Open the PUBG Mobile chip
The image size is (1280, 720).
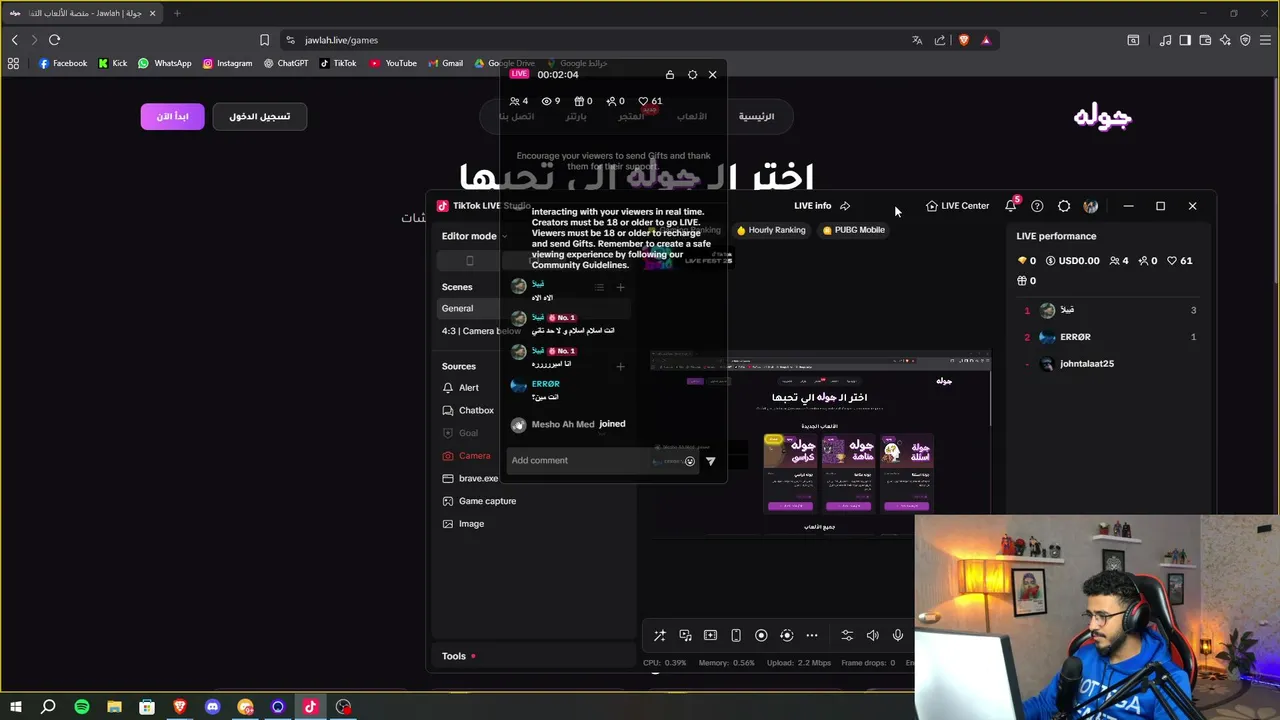[854, 230]
